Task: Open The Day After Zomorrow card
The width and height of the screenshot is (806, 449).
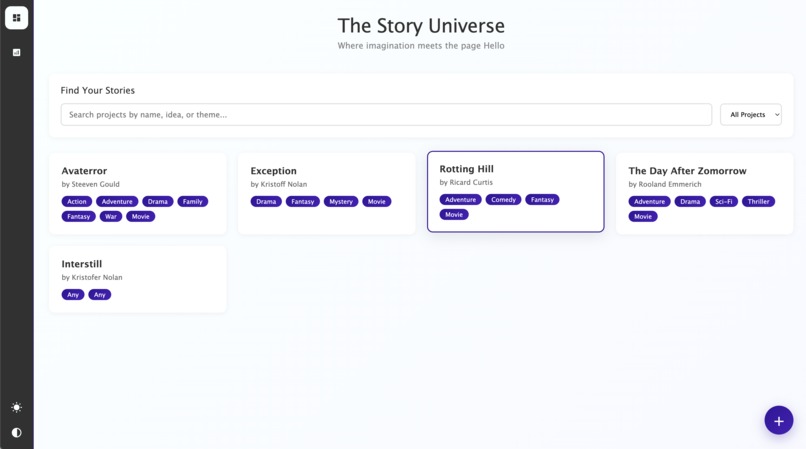Action: (x=704, y=193)
